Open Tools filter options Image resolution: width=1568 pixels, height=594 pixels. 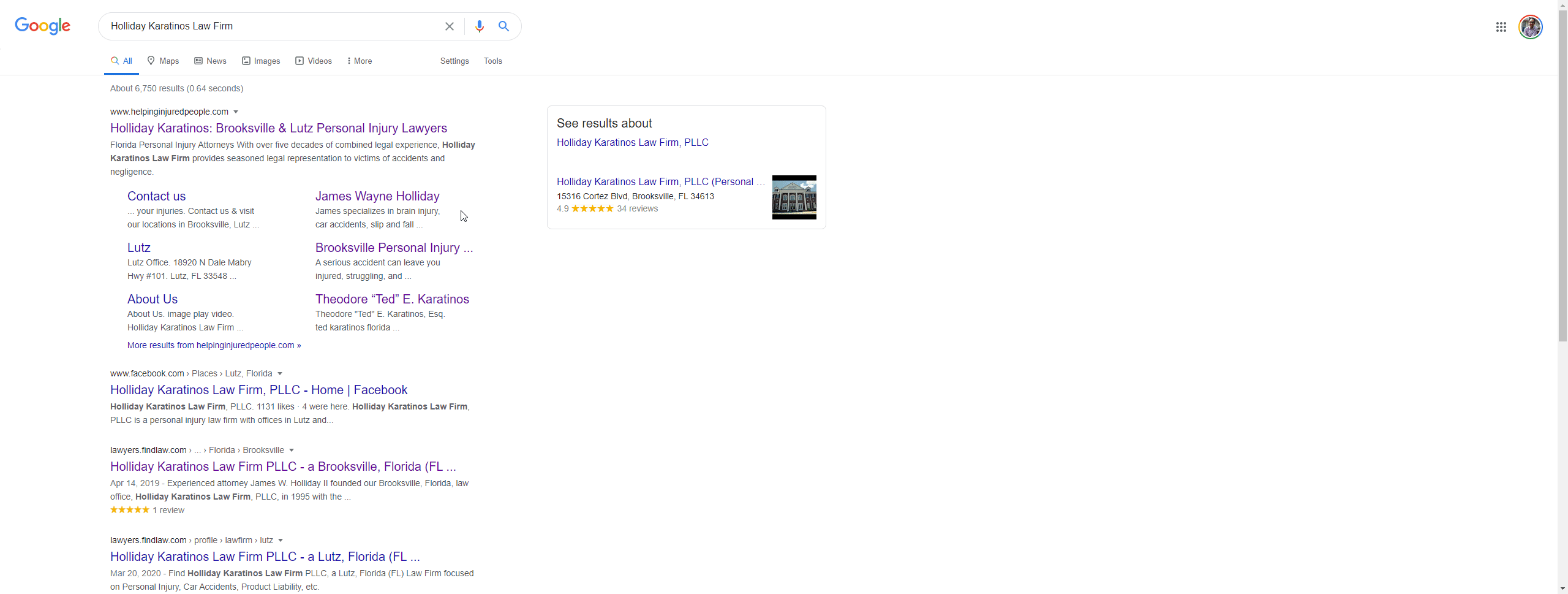tap(493, 61)
